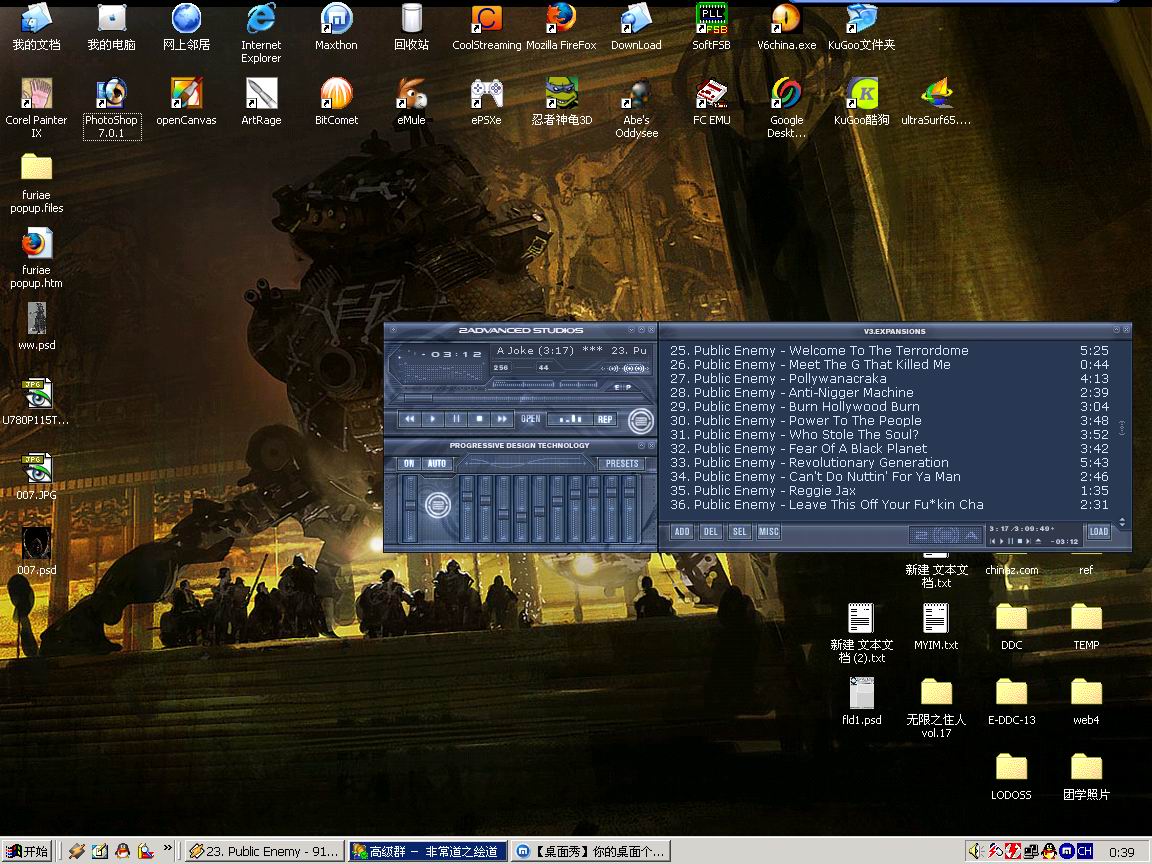
Task: Toggle shuffle button left of REP
Action: coord(570,420)
